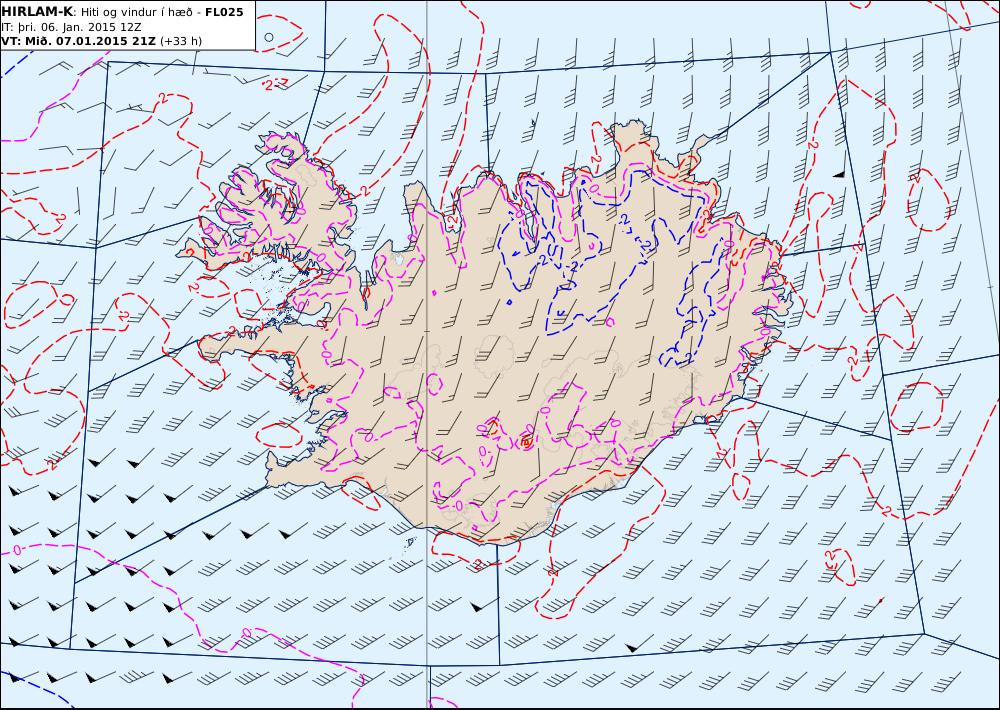
Task: Click the '(+33 h)' forecast offset text
Action: [x=180, y=41]
